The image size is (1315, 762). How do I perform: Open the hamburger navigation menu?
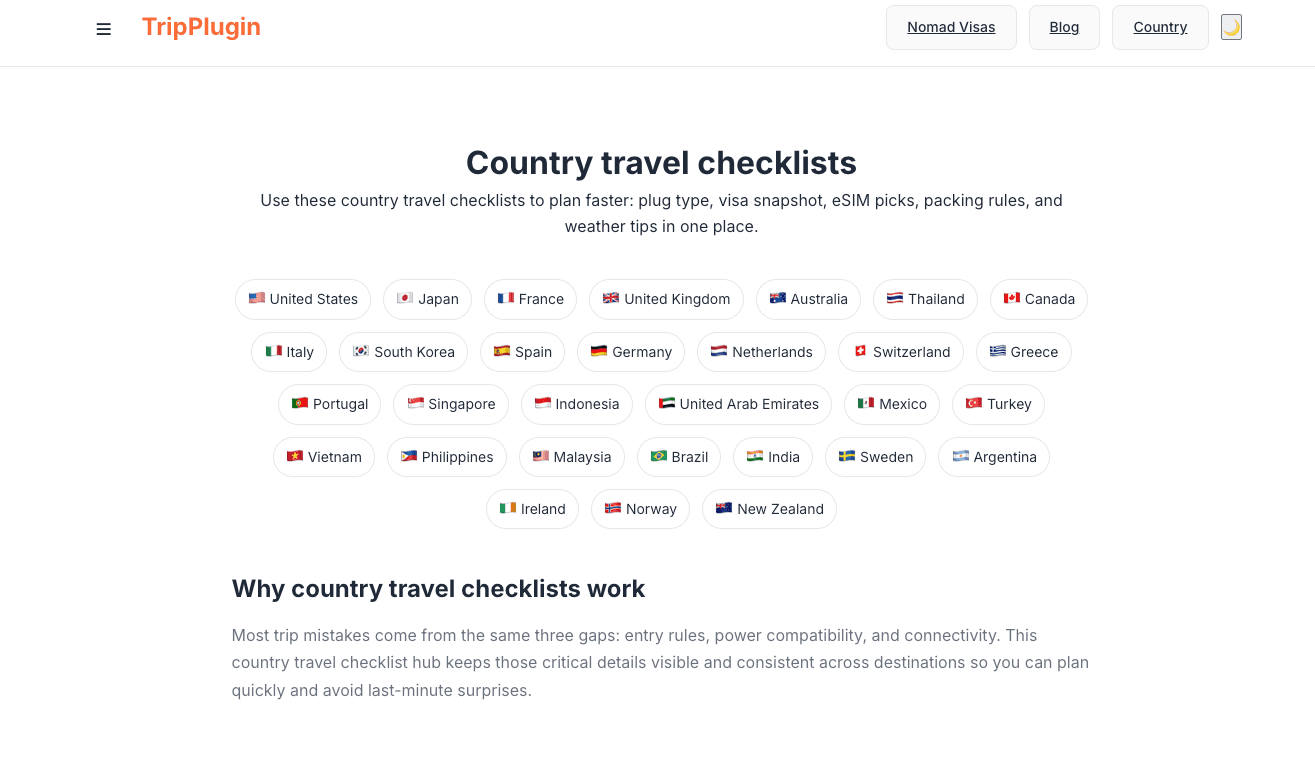coord(104,29)
